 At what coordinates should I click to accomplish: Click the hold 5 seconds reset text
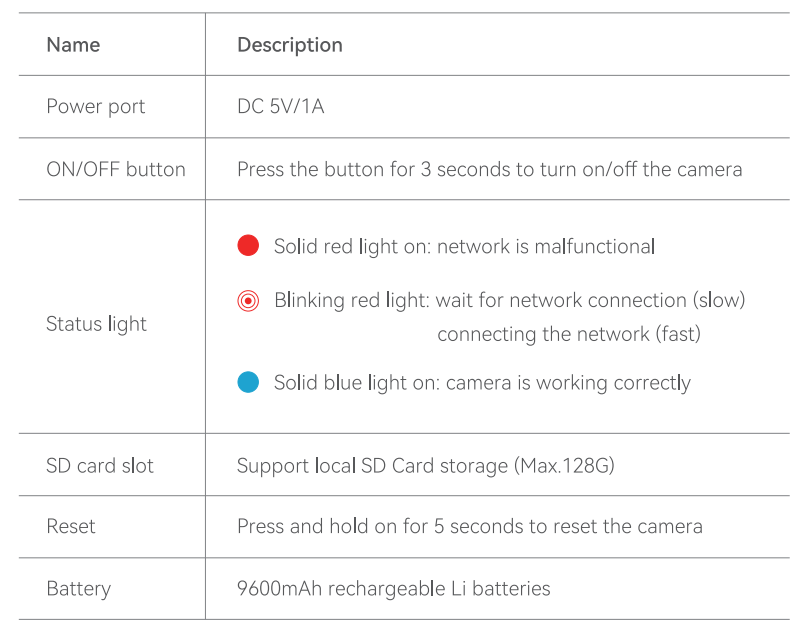coord(470,527)
